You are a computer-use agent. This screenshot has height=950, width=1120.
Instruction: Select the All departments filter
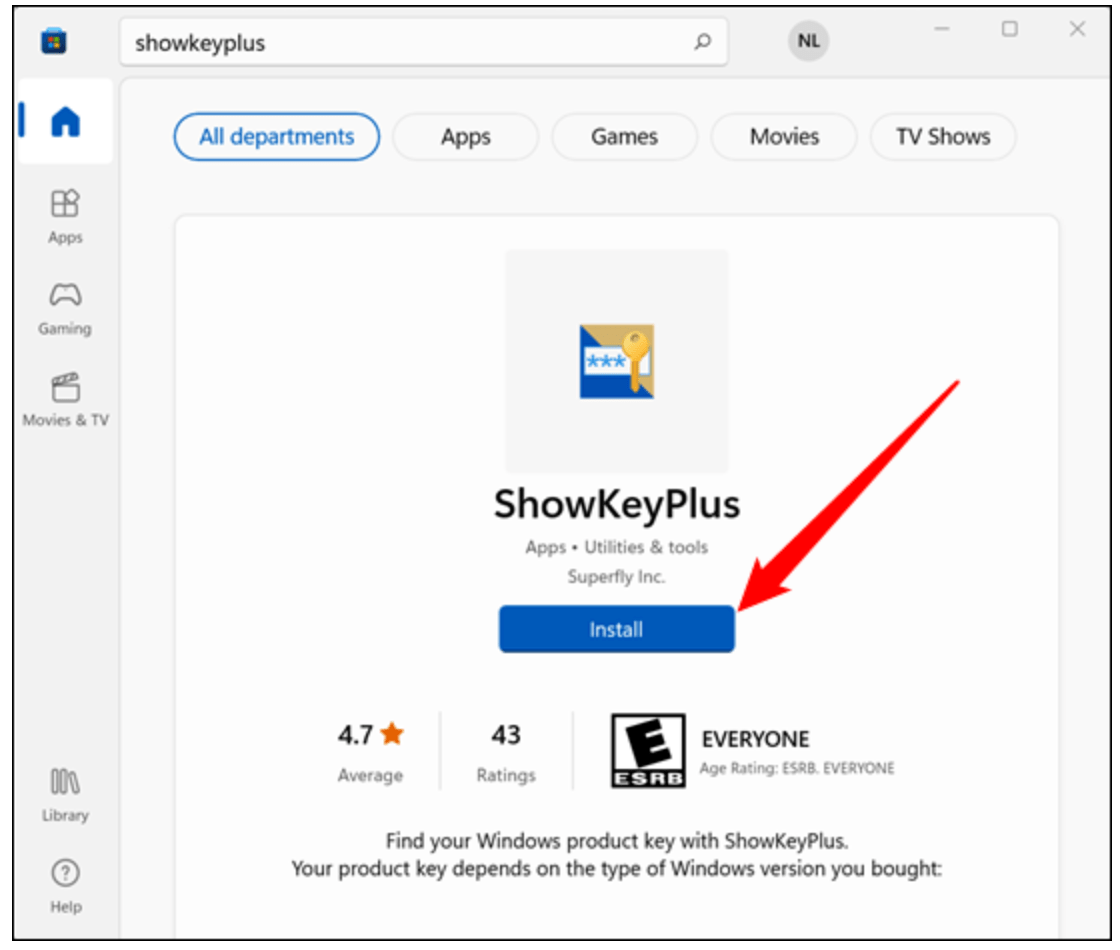point(276,136)
